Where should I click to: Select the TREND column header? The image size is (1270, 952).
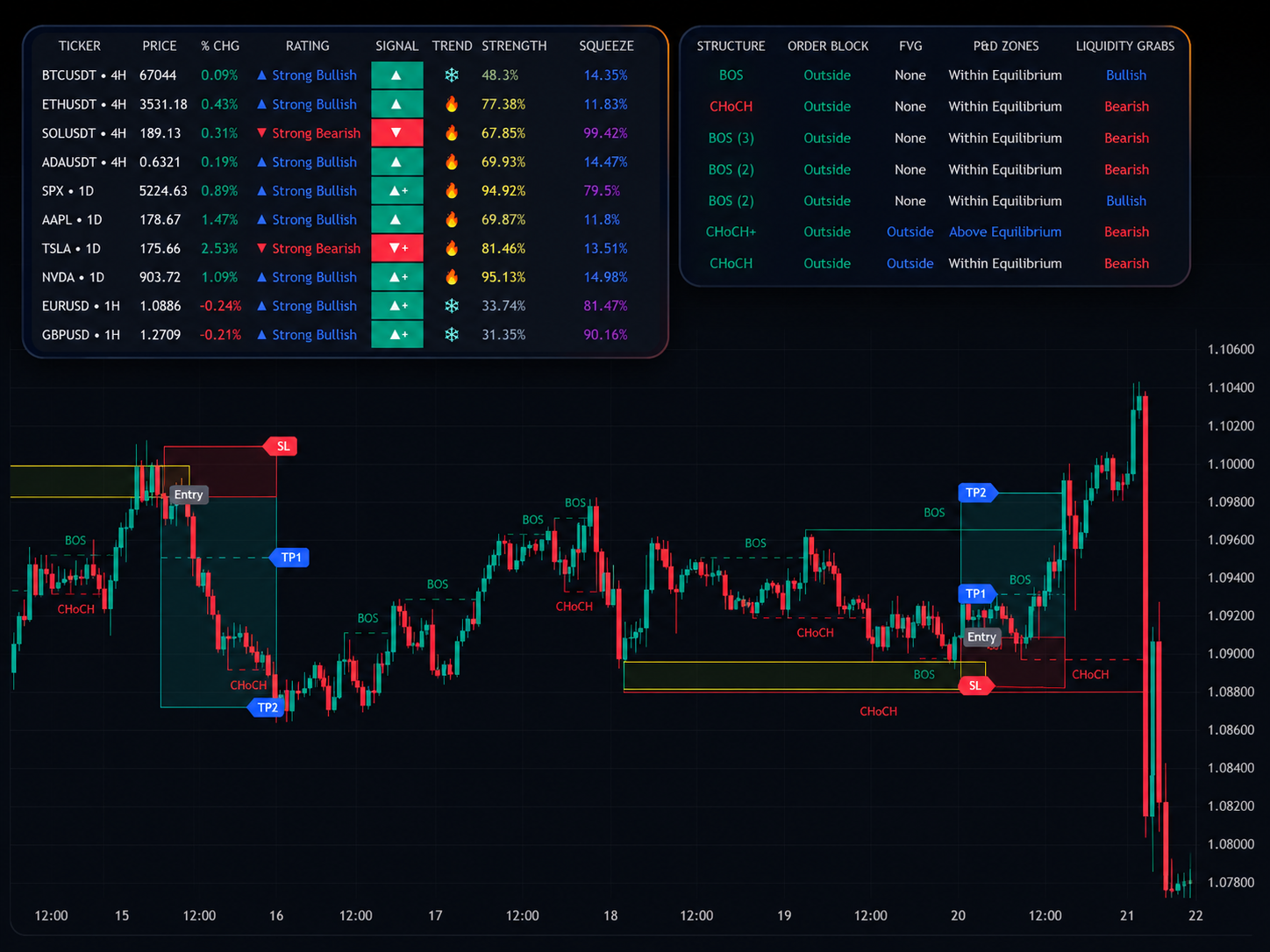(x=453, y=46)
